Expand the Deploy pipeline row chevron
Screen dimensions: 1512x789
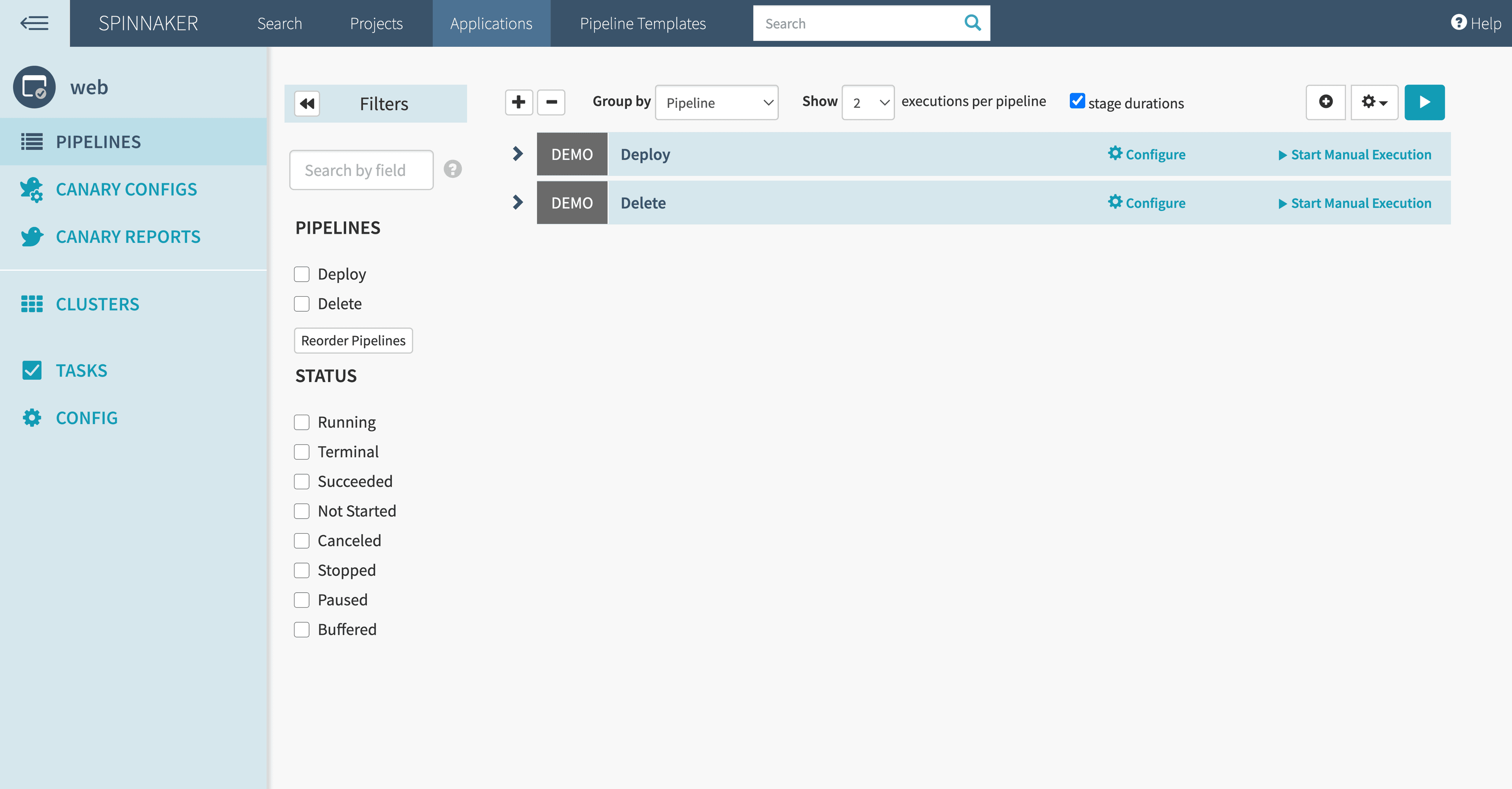pyautogui.click(x=517, y=154)
